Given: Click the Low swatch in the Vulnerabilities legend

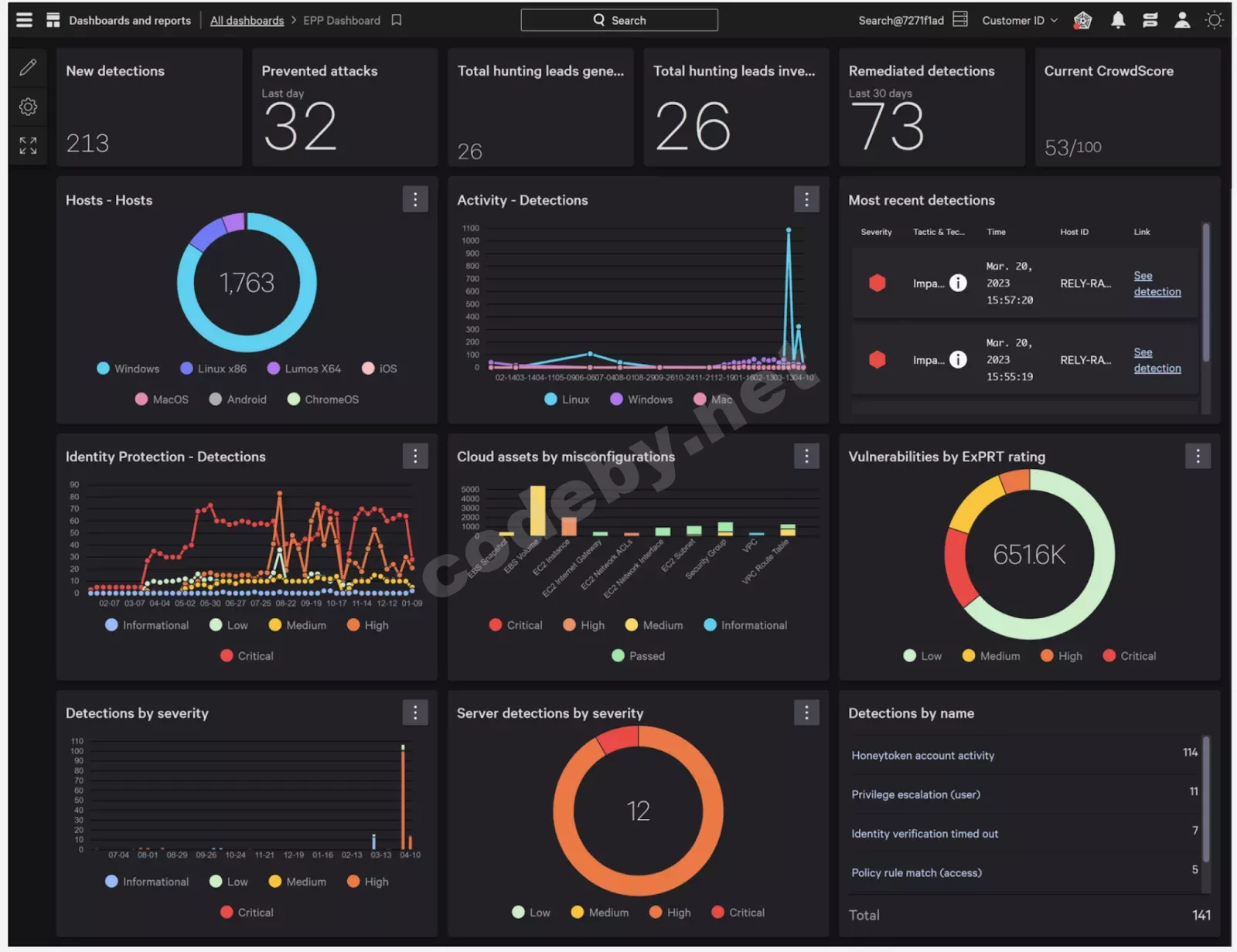Looking at the screenshot, I should click(x=910, y=655).
